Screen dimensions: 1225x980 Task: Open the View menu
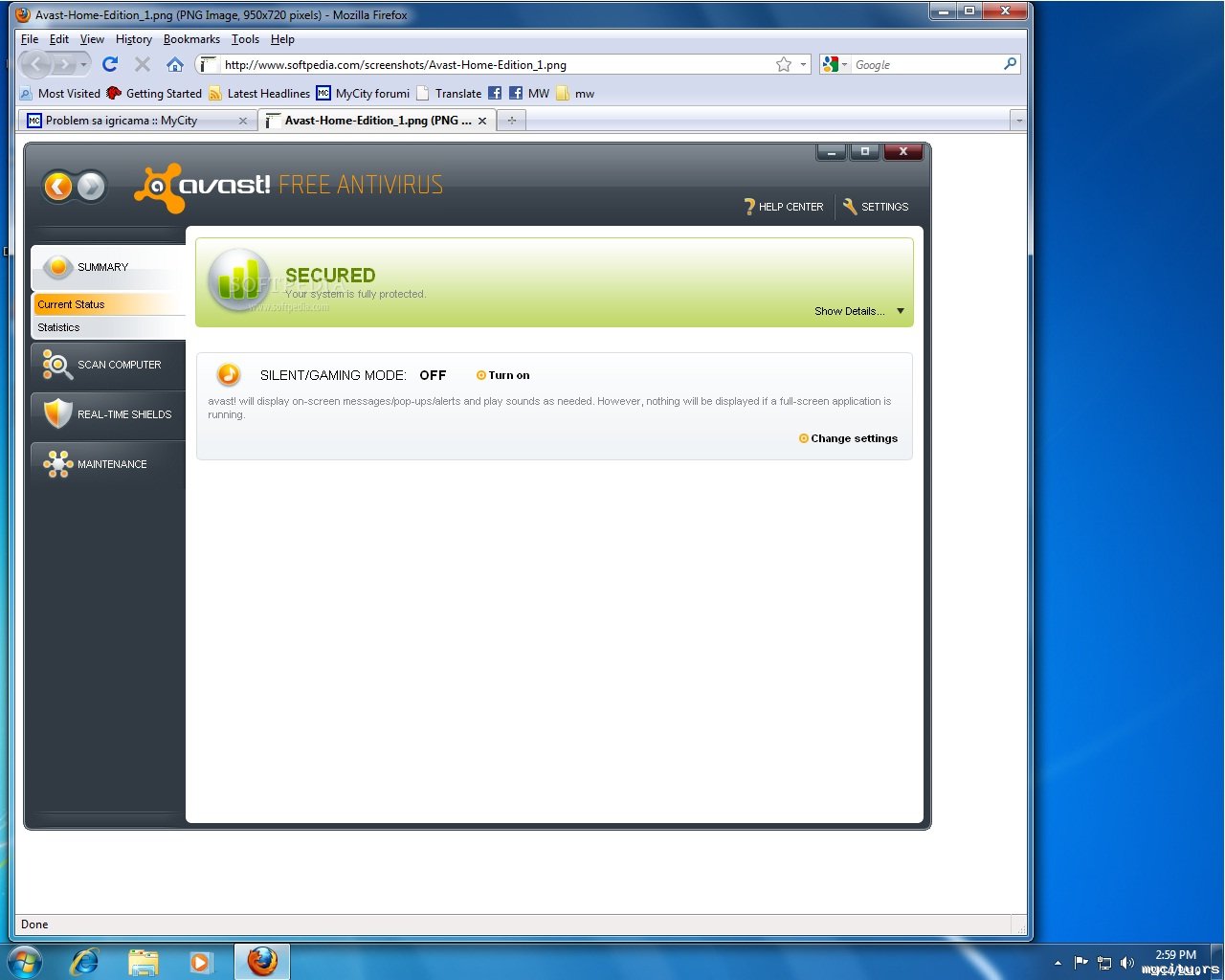pyautogui.click(x=92, y=39)
